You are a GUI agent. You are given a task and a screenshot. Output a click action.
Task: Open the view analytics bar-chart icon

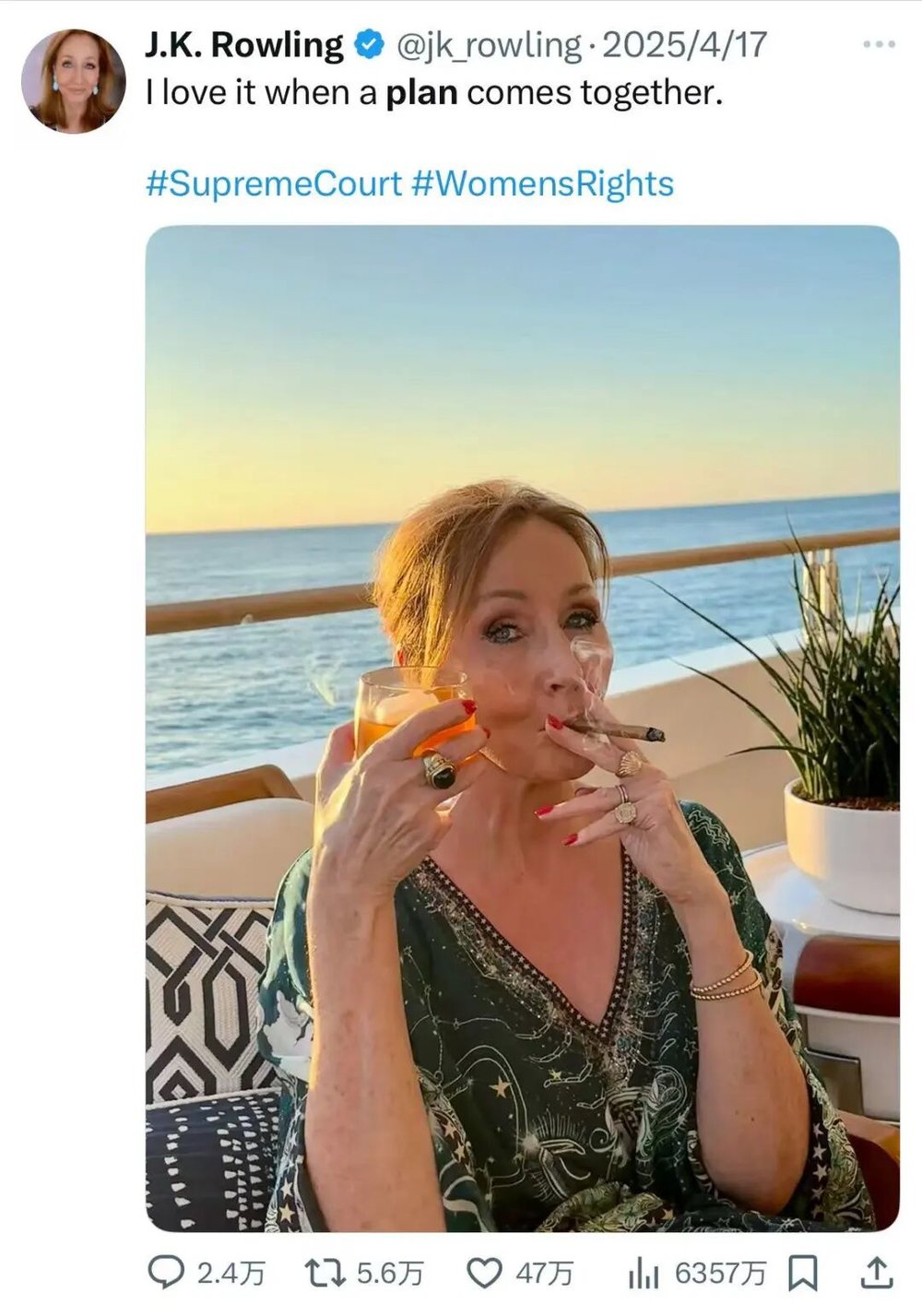click(x=643, y=1274)
